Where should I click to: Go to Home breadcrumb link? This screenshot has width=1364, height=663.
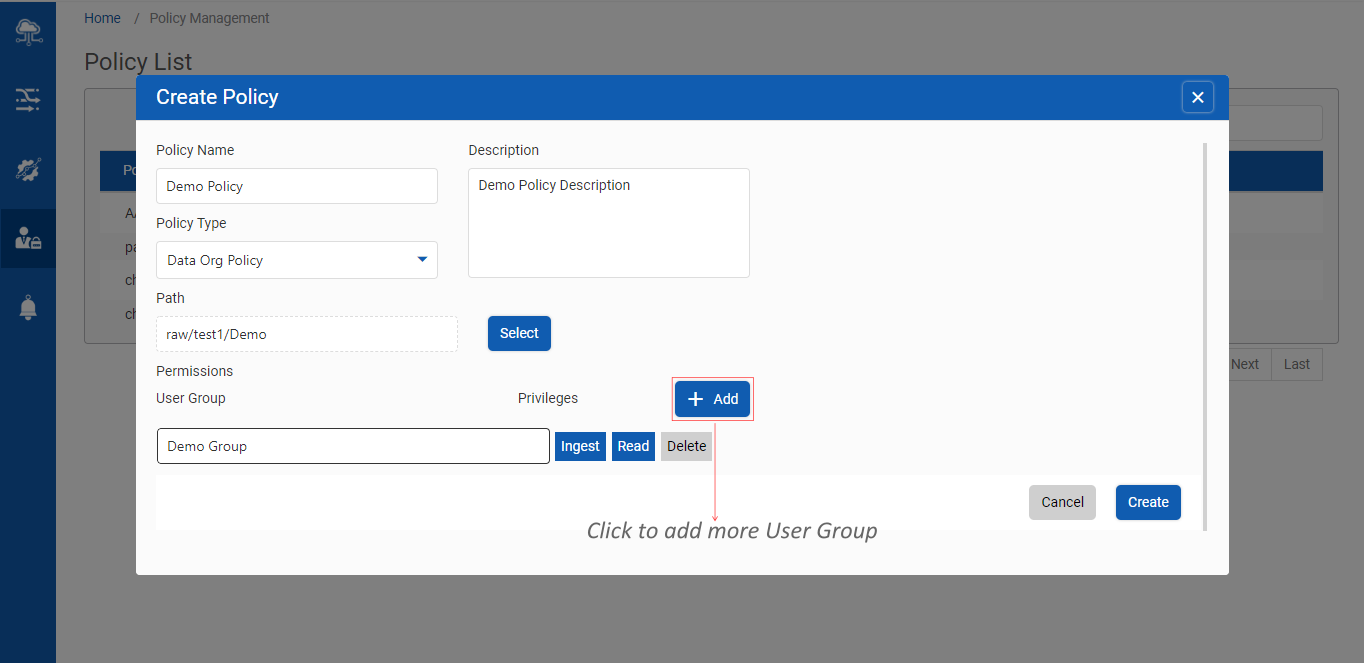(102, 18)
